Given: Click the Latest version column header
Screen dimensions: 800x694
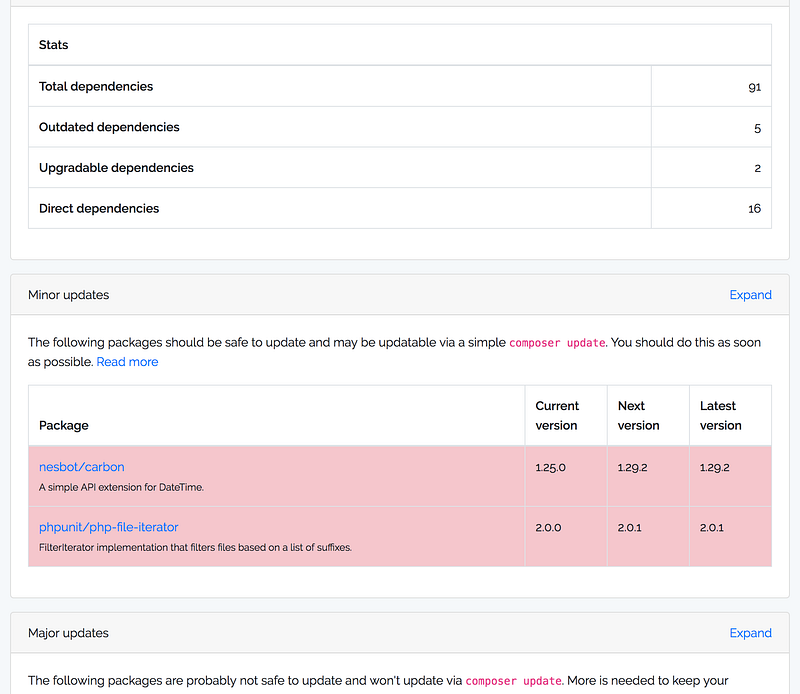Looking at the screenshot, I should click(720, 415).
